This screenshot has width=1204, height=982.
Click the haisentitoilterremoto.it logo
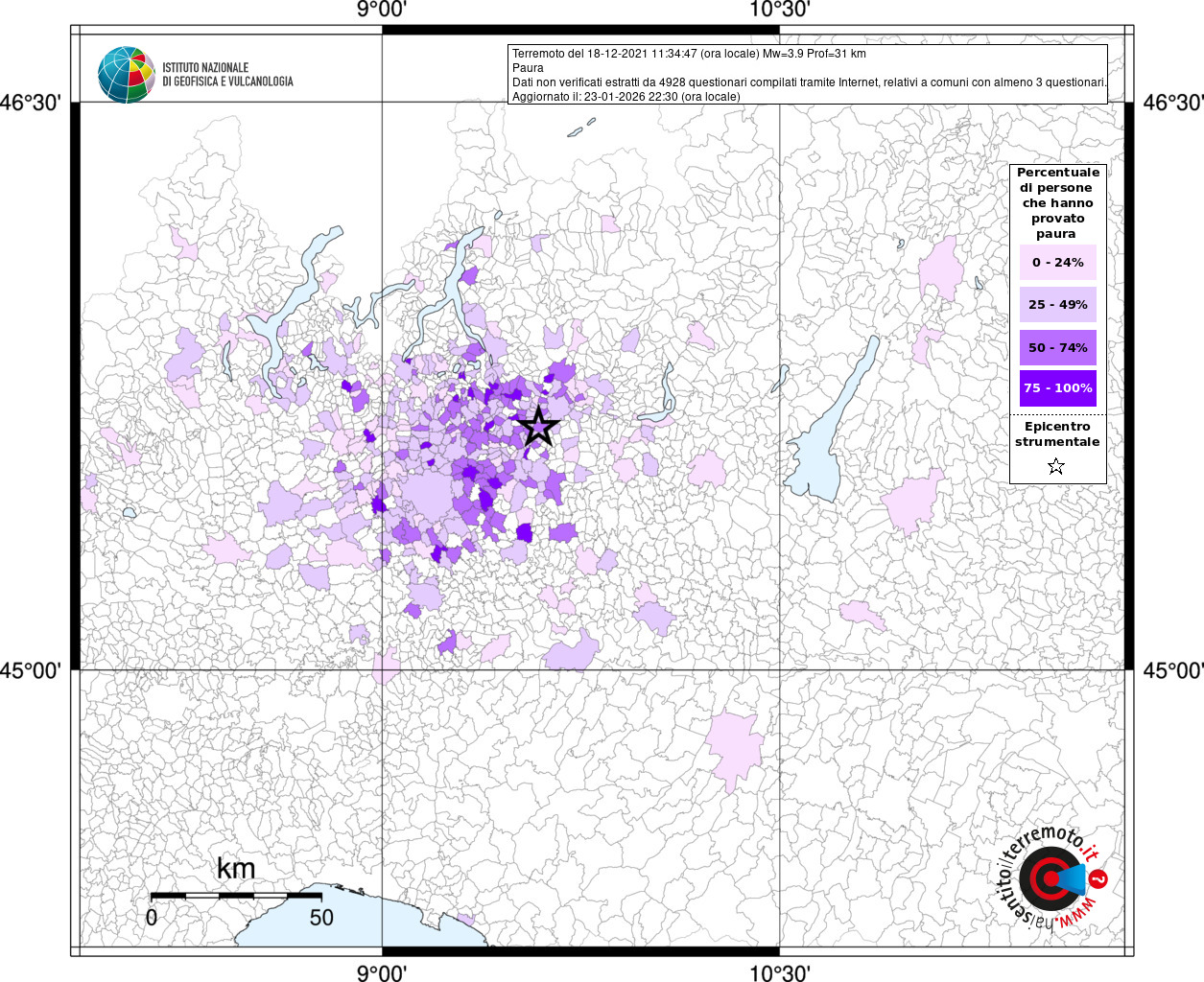pyautogui.click(x=1052, y=877)
